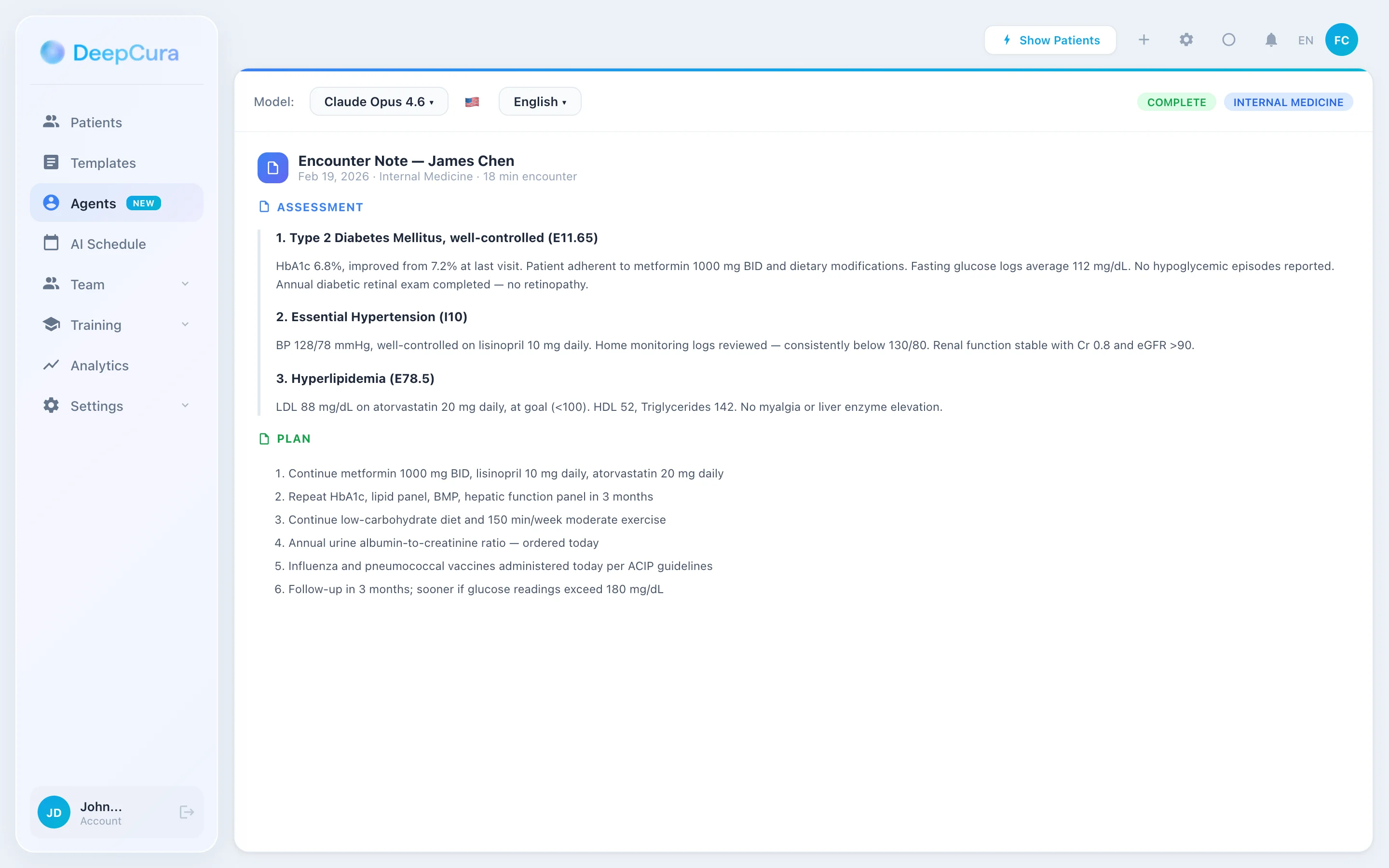The image size is (1389, 868).
Task: Click the logout icon next to John's account
Action: (x=186, y=812)
